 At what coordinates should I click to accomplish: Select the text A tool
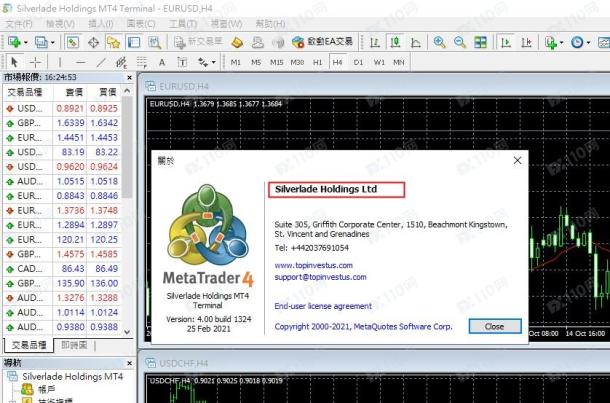tap(162, 62)
